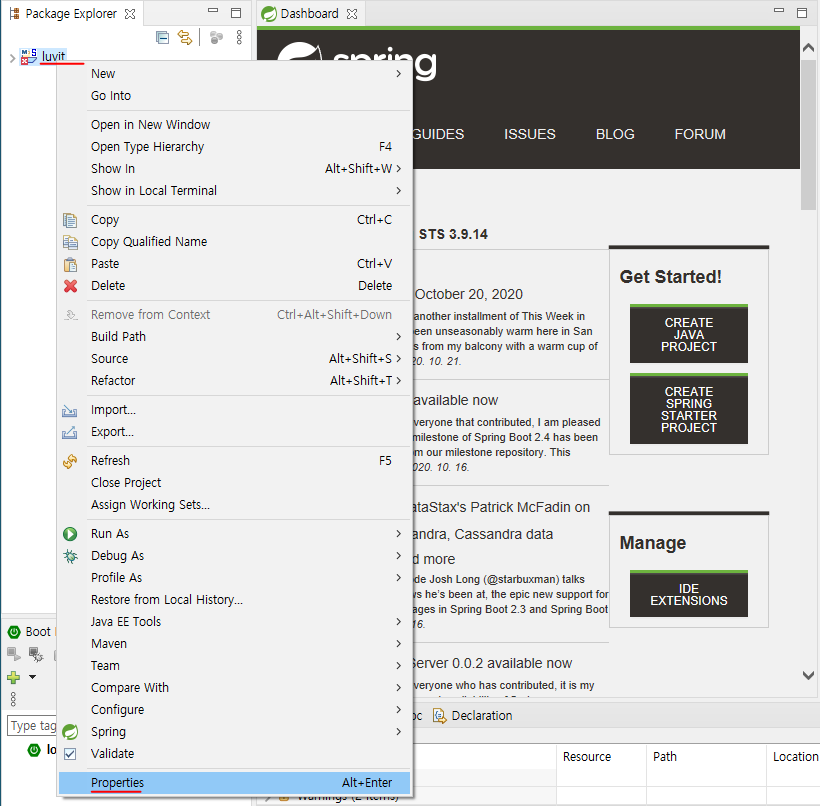Click Resource column header
Viewport: 820px width, 806px height.
pos(601,757)
